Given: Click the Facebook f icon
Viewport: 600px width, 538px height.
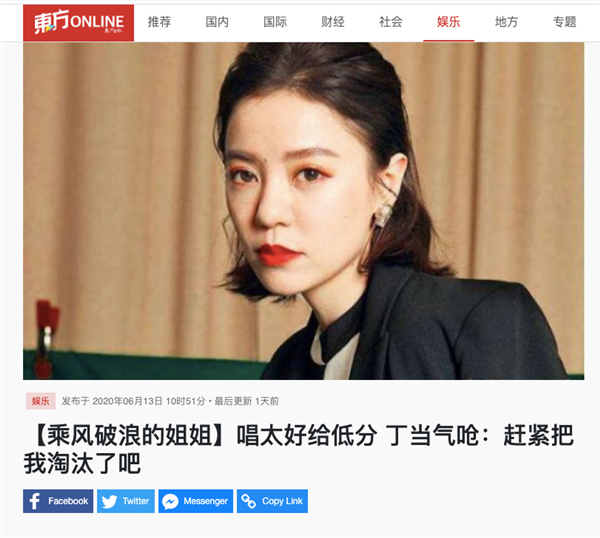Looking at the screenshot, I should 34,501.
